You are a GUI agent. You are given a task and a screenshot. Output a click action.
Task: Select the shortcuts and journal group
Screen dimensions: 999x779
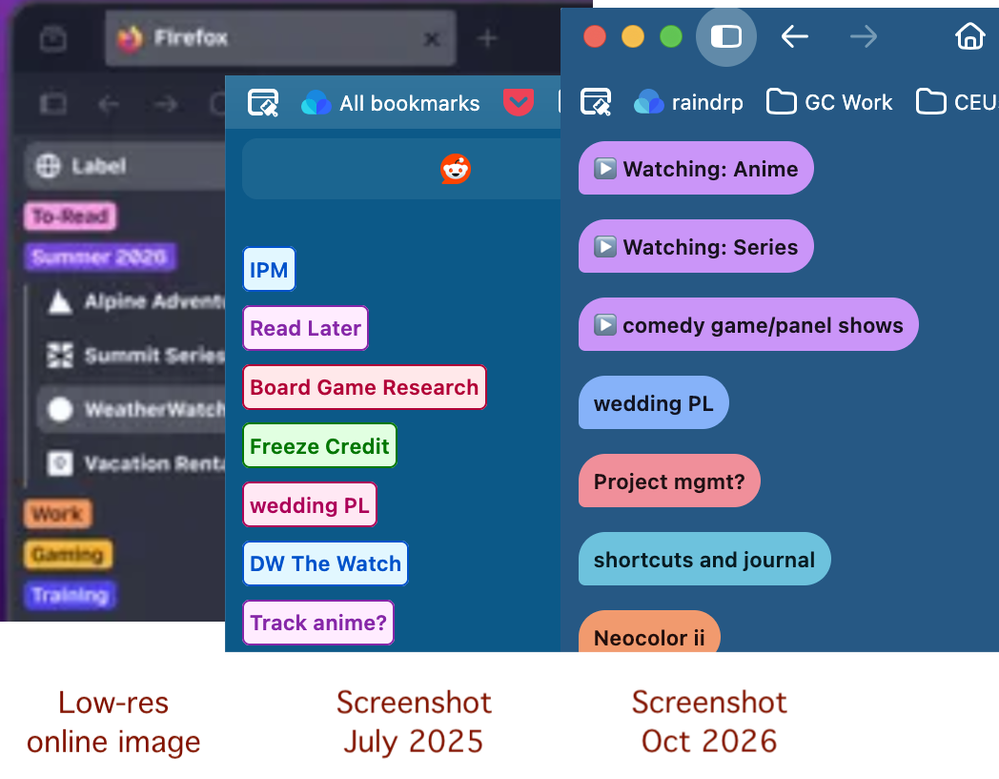[704, 559]
